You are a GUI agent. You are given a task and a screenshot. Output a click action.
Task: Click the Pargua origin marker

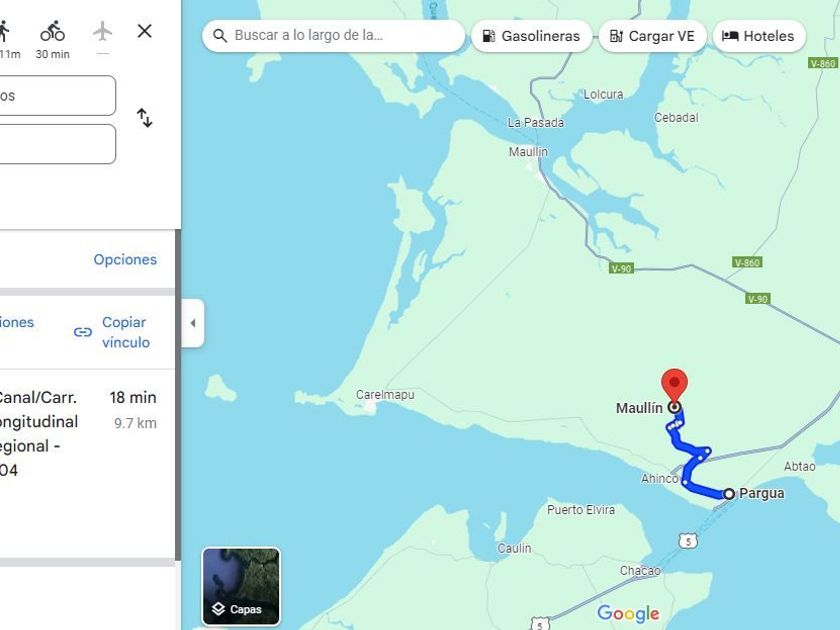[729, 494]
